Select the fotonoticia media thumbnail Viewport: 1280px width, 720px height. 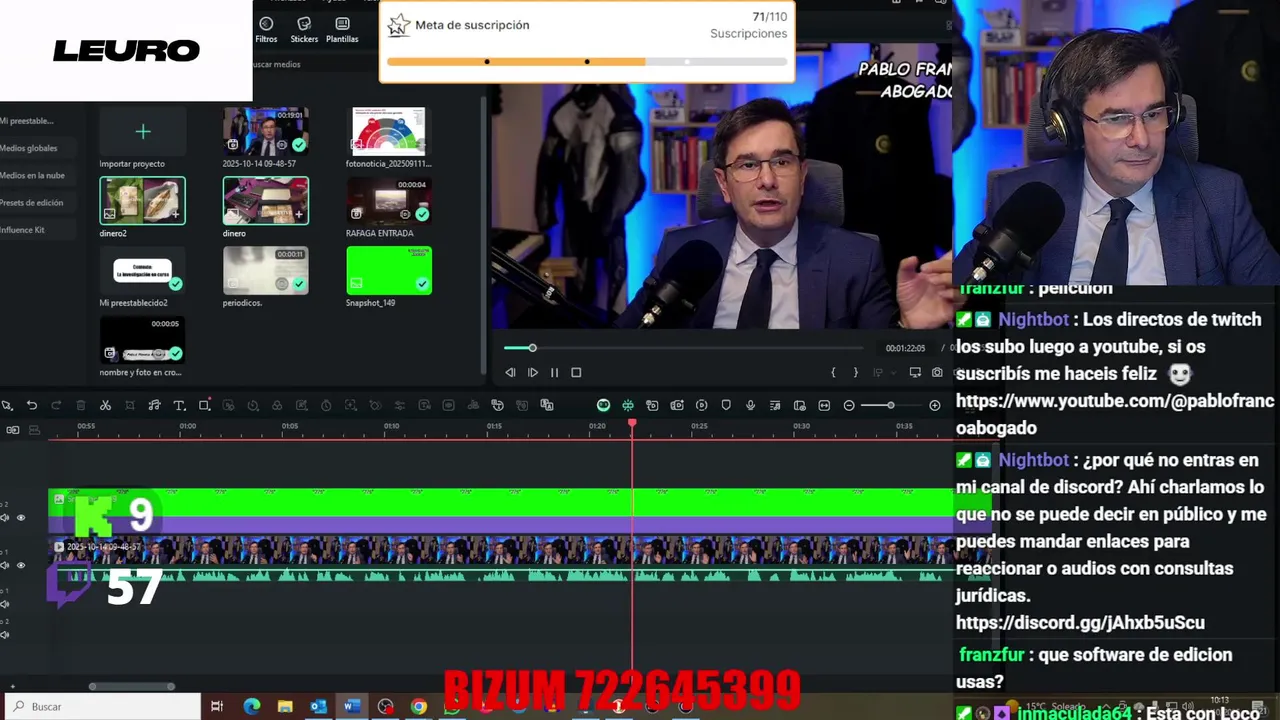389,131
